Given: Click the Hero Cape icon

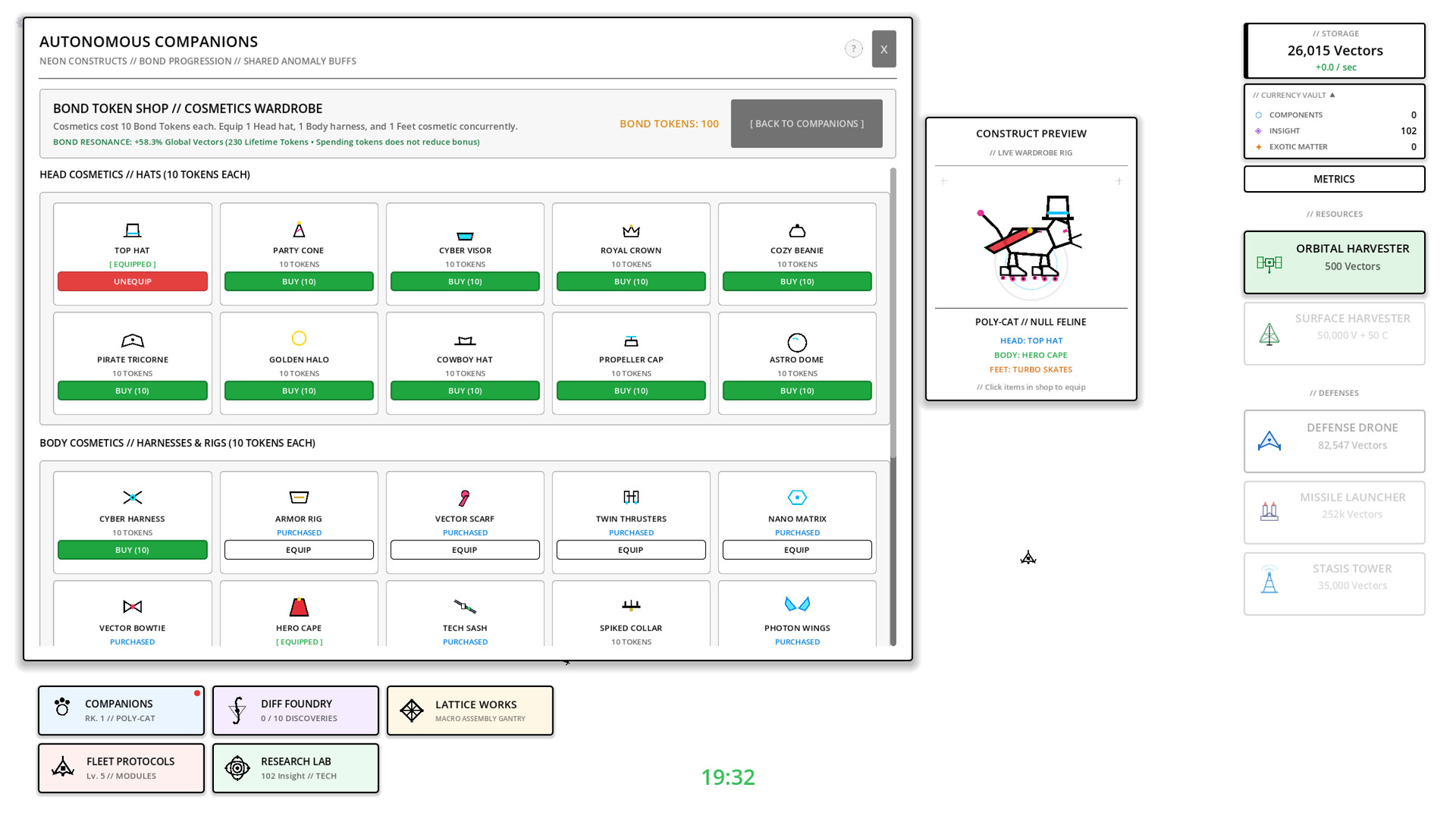Looking at the screenshot, I should point(299,607).
